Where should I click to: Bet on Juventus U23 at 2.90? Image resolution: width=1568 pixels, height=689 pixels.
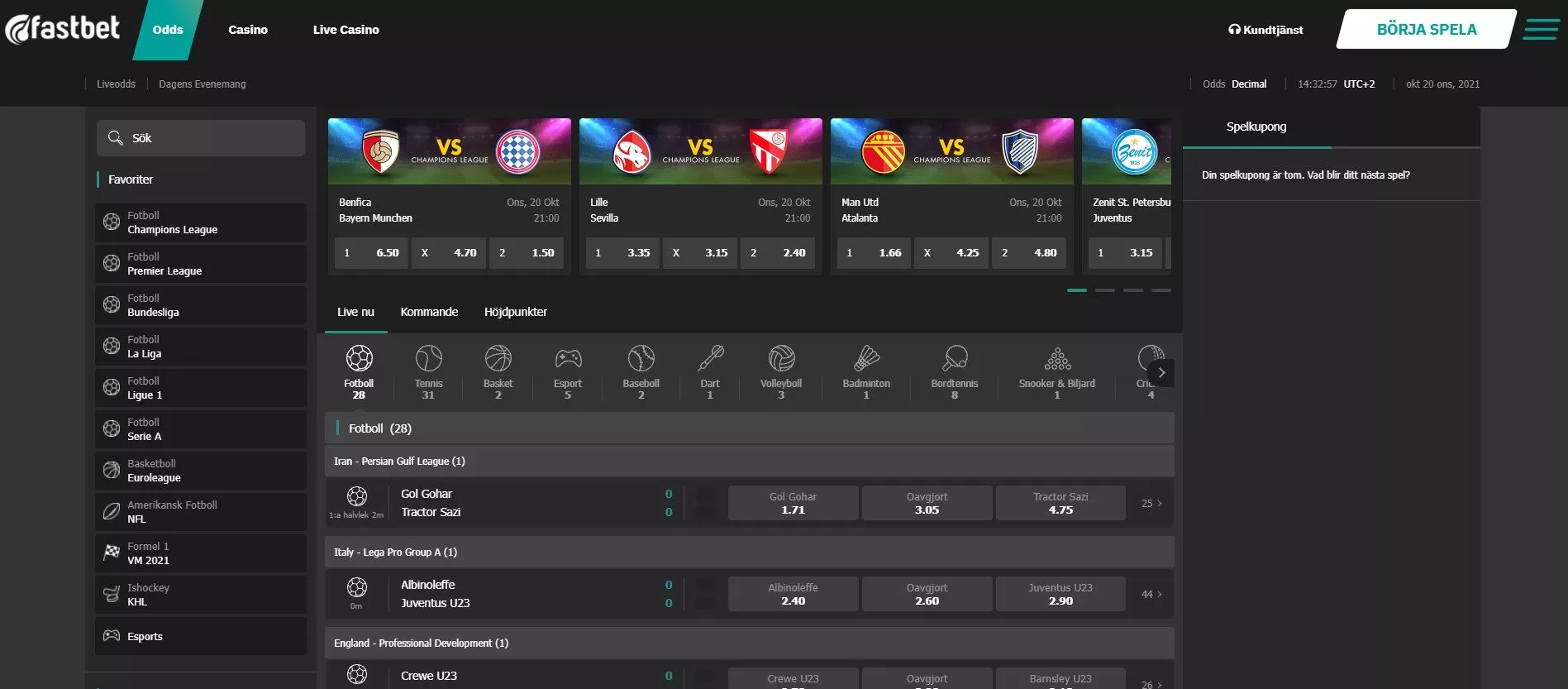tap(1060, 594)
